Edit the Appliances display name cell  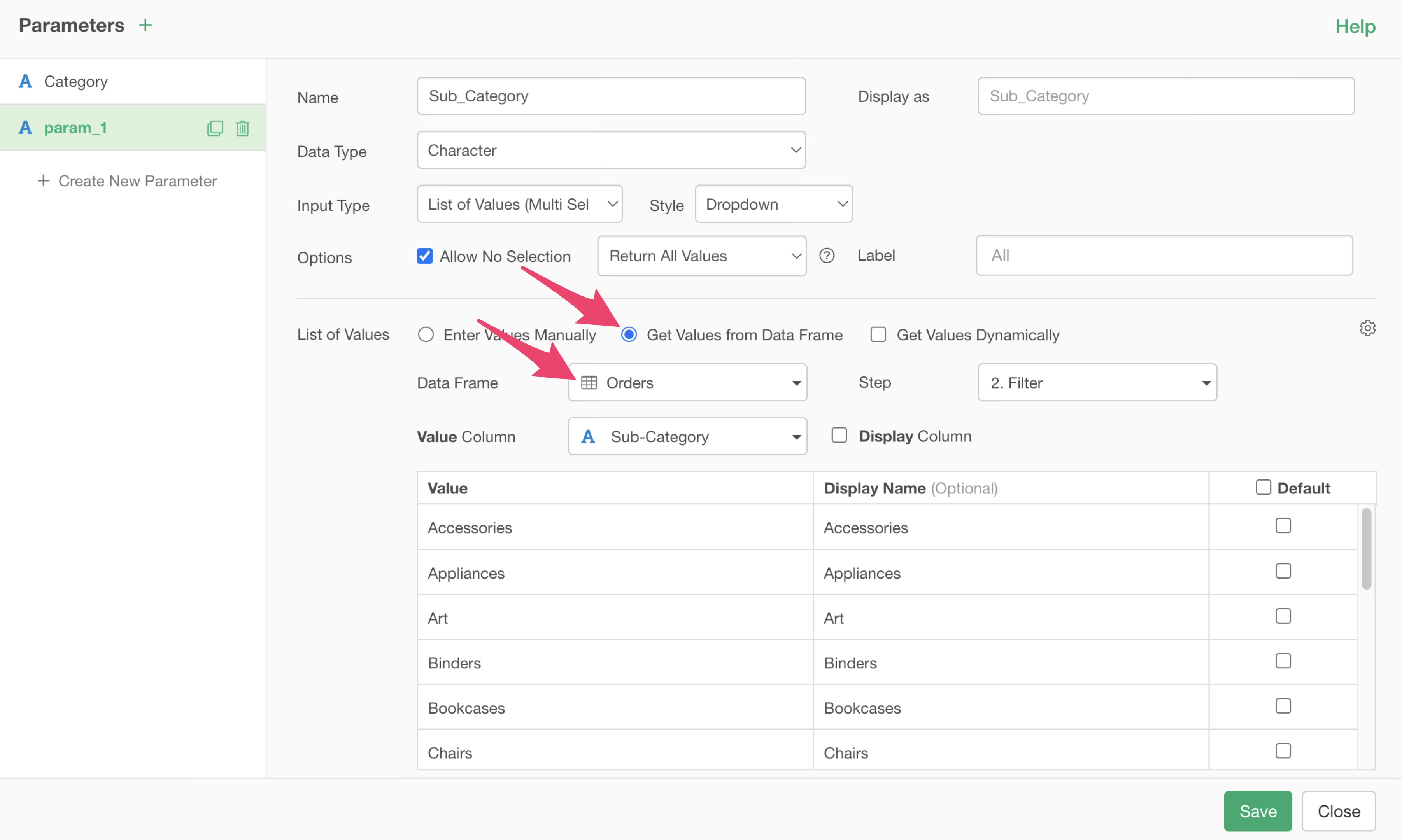(x=1011, y=572)
